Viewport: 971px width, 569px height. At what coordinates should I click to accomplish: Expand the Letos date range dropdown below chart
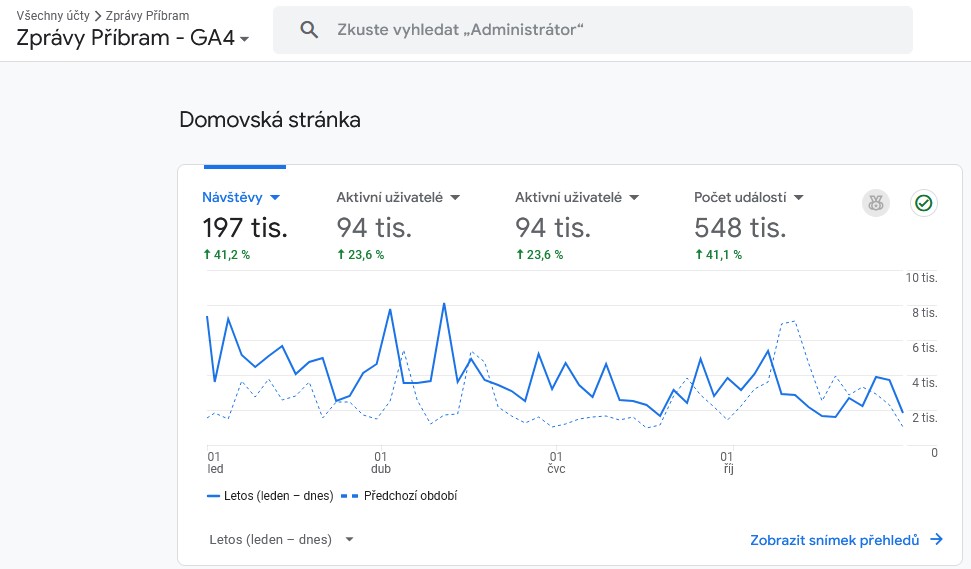349,540
